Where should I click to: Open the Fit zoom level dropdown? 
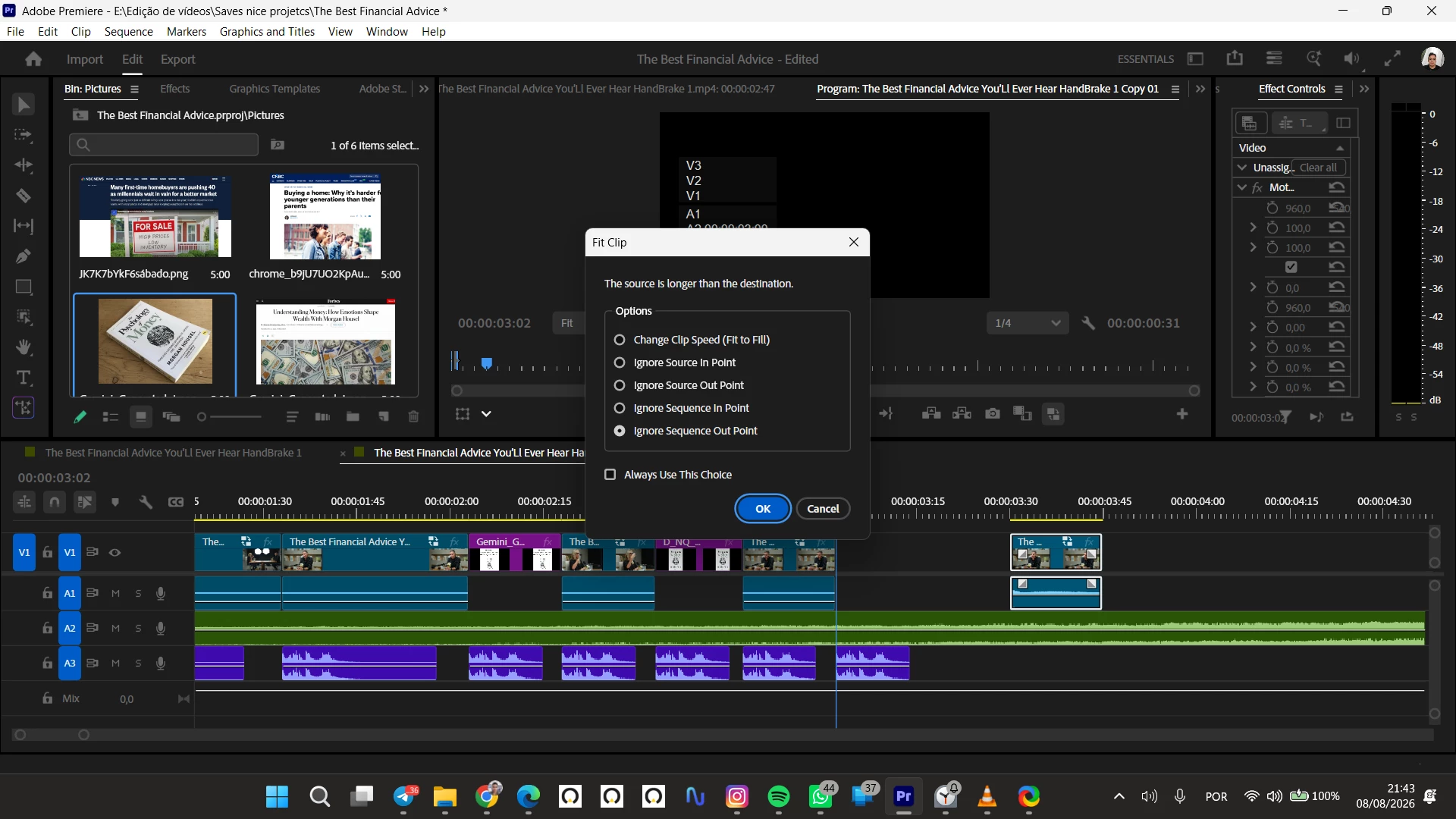click(x=568, y=323)
